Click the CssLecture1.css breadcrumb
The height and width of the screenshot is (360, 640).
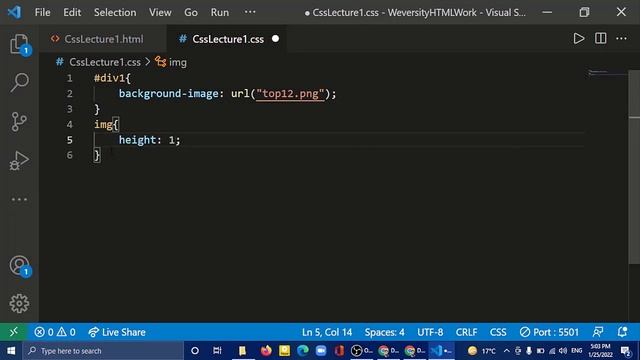pos(105,62)
